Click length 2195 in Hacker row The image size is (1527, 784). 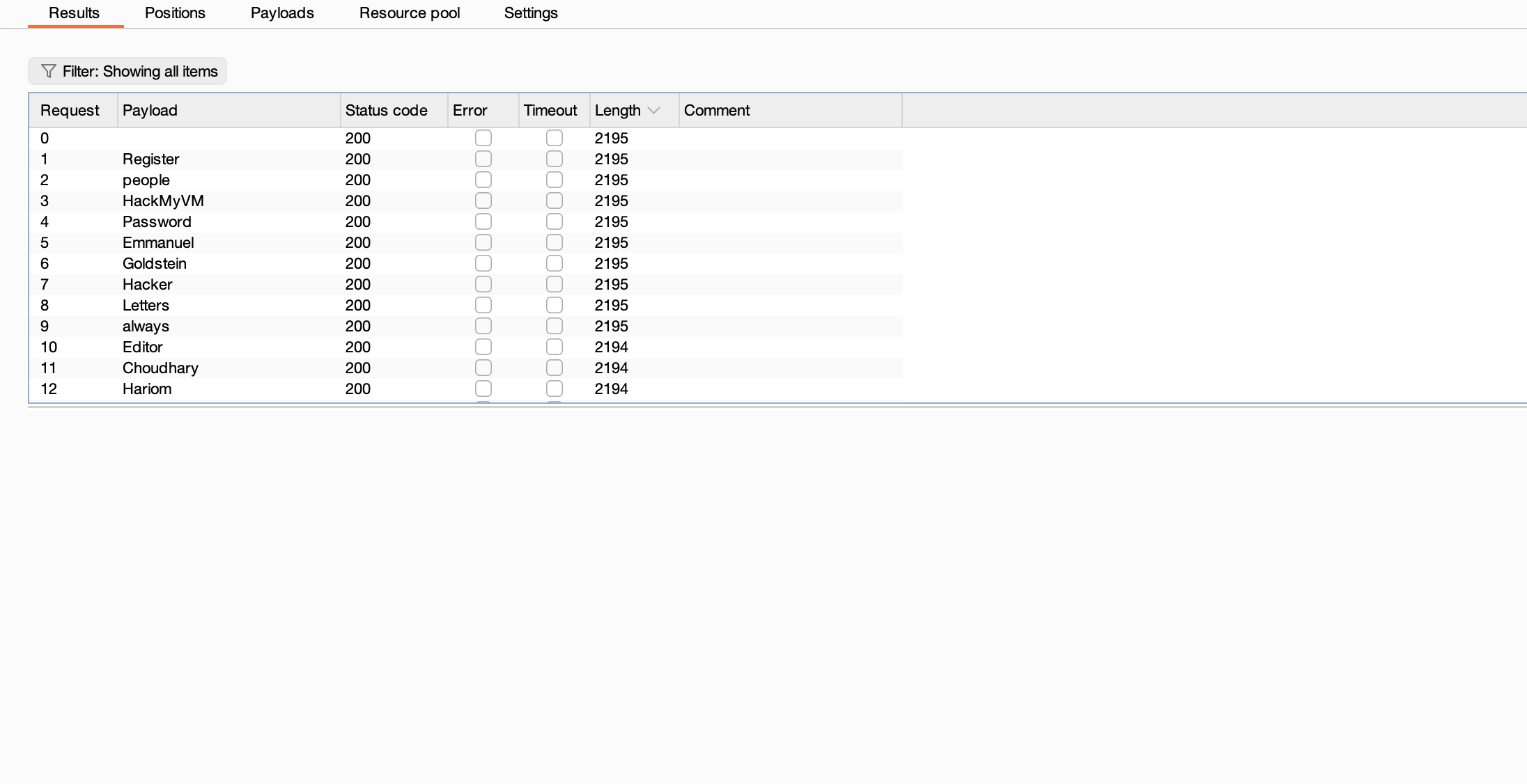pyautogui.click(x=635, y=284)
